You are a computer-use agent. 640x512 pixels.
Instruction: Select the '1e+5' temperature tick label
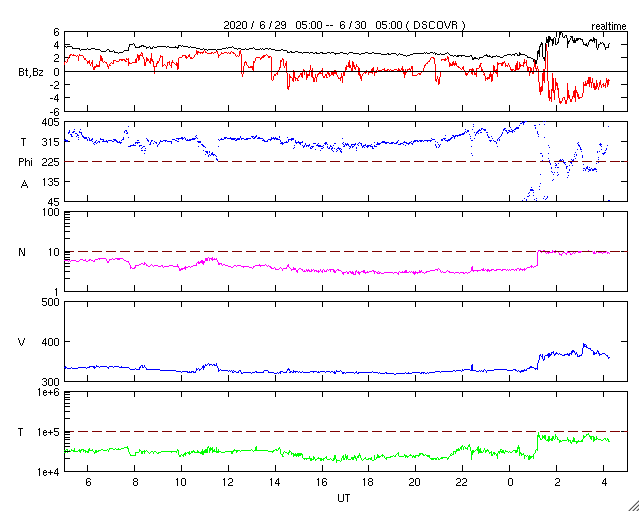tap(50, 432)
